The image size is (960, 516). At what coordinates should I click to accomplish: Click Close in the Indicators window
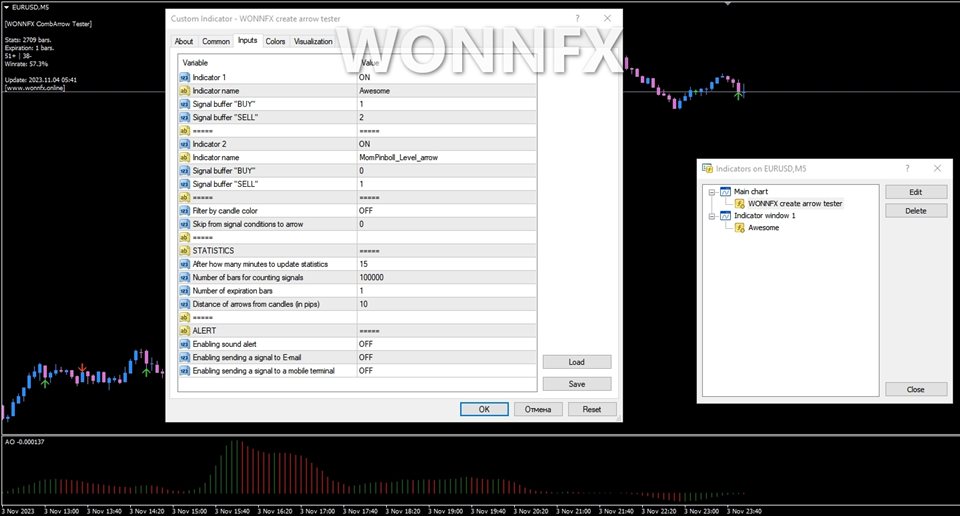click(916, 389)
